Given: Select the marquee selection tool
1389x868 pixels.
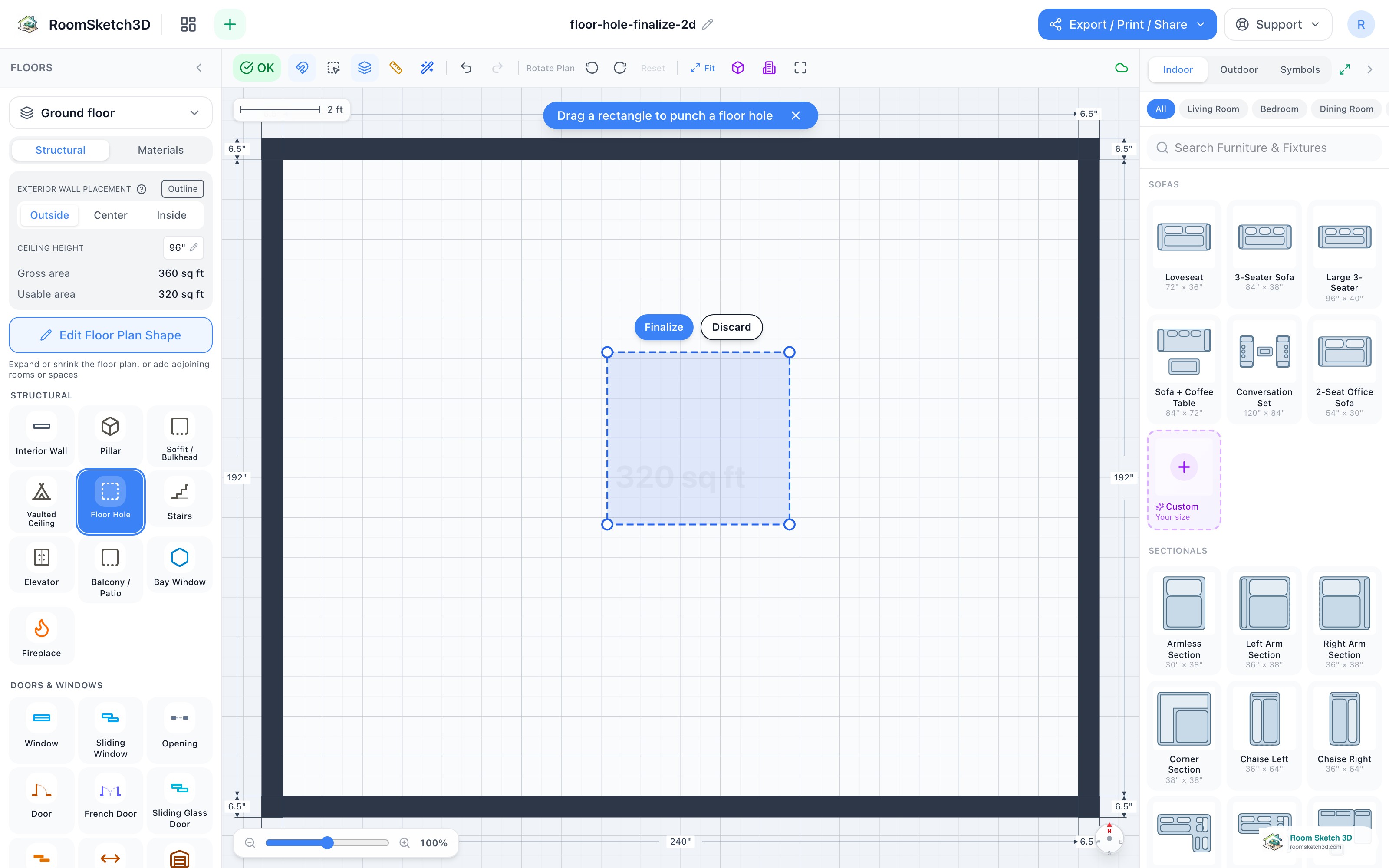Looking at the screenshot, I should [x=333, y=68].
